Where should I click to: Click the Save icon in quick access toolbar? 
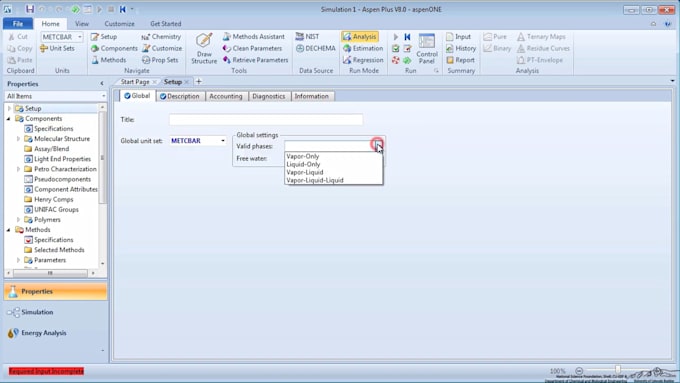point(29,9)
